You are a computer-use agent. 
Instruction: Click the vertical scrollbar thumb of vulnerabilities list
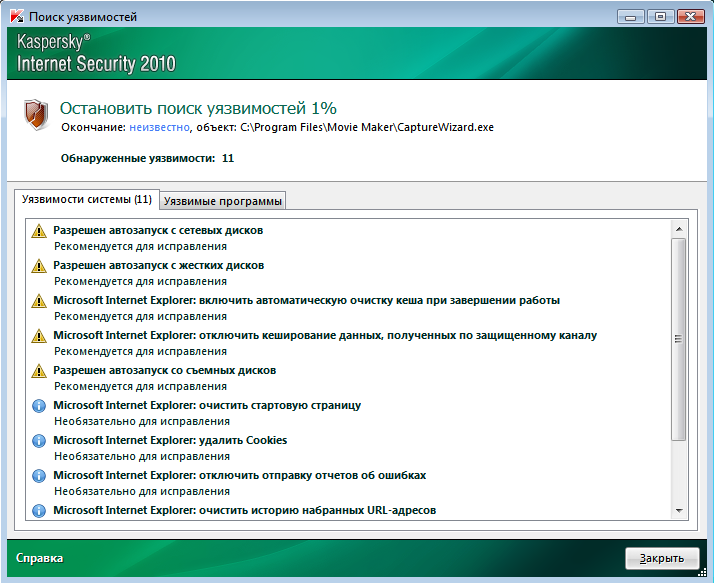(679, 339)
